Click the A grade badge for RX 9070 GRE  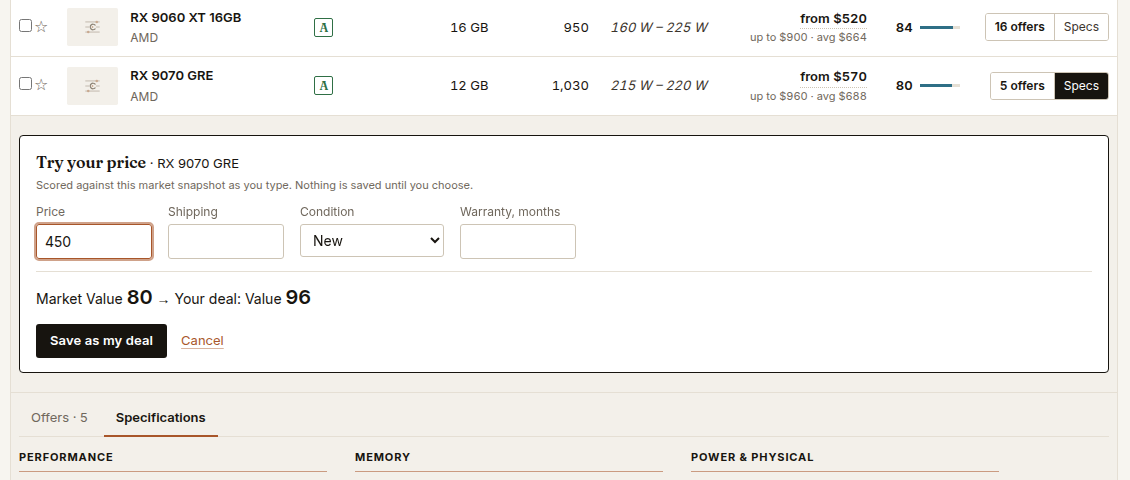coord(324,86)
